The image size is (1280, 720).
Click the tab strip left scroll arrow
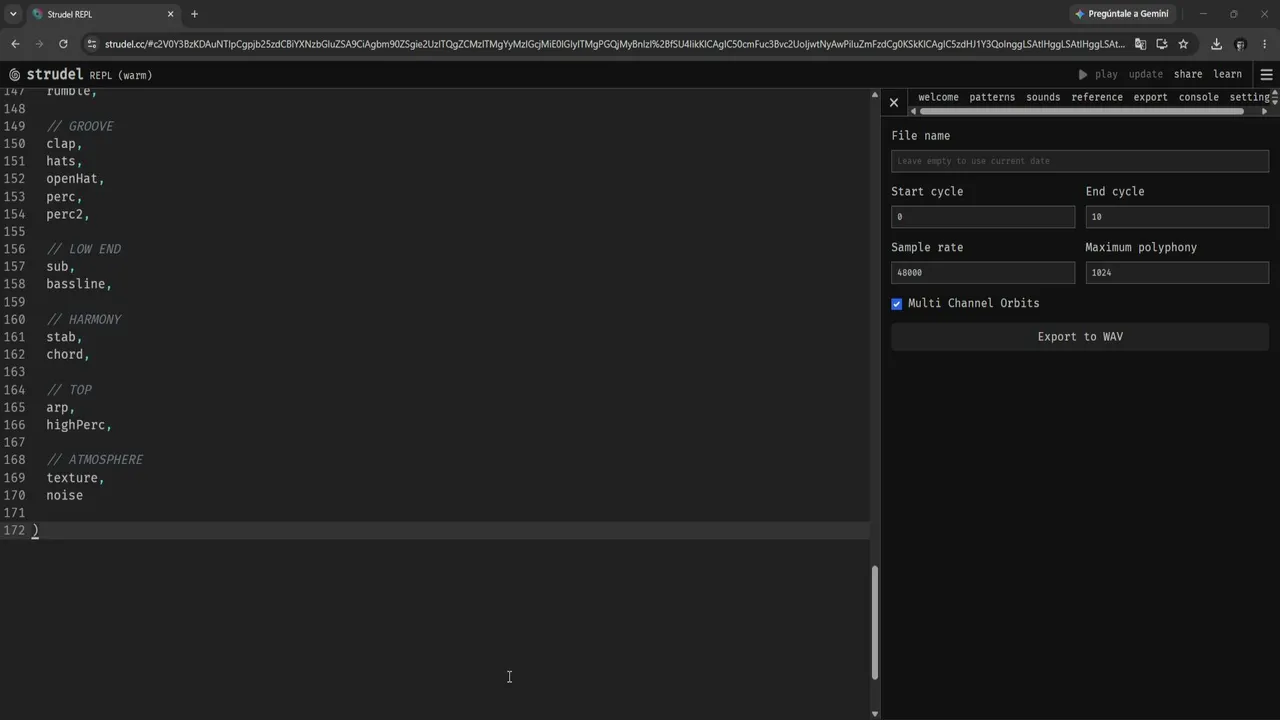[x=913, y=111]
